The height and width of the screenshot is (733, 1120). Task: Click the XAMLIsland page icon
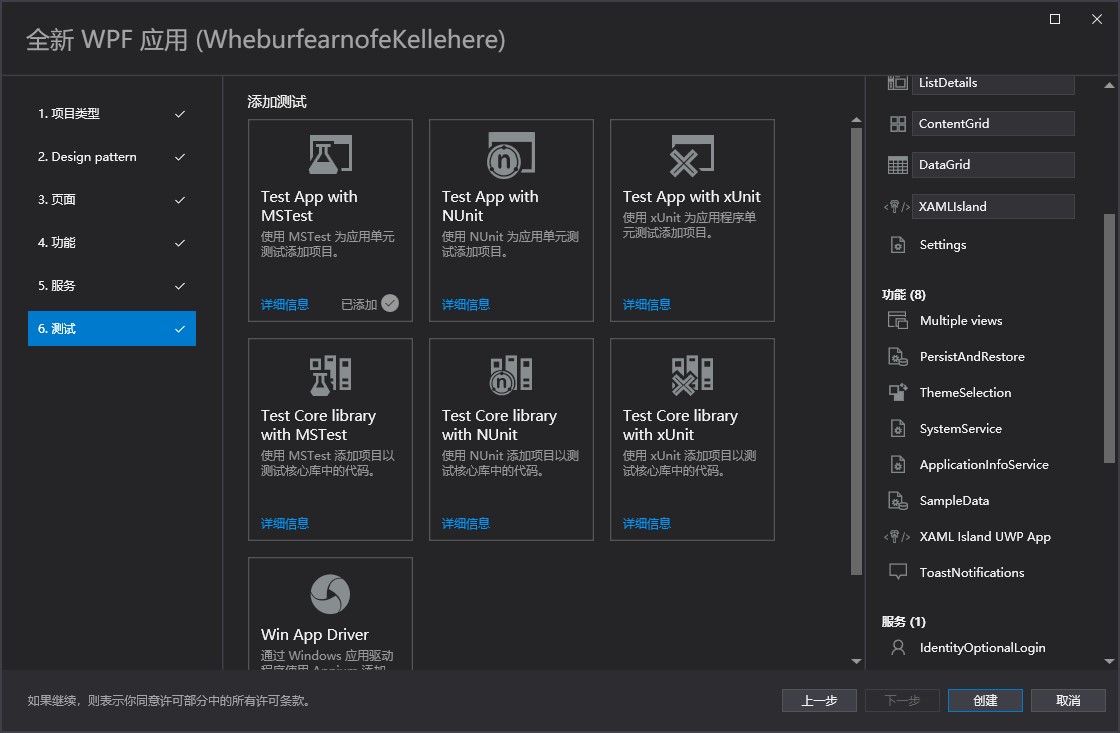click(897, 206)
